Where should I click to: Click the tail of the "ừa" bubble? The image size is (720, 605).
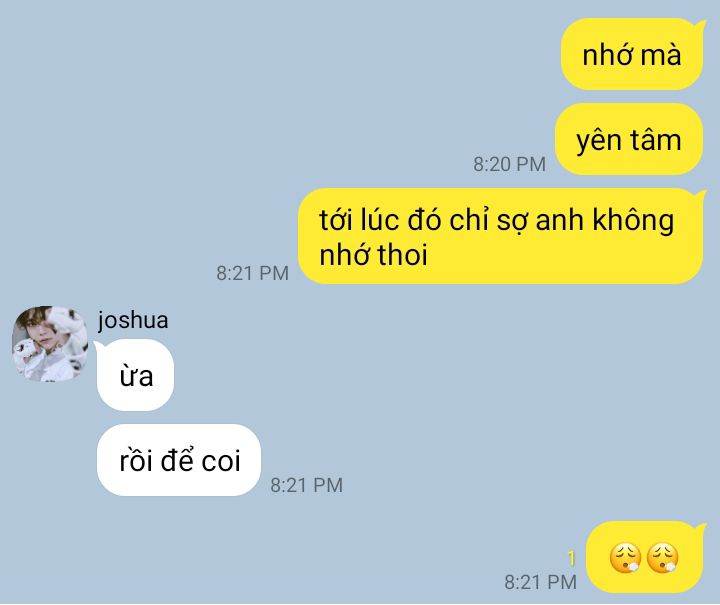(98, 345)
